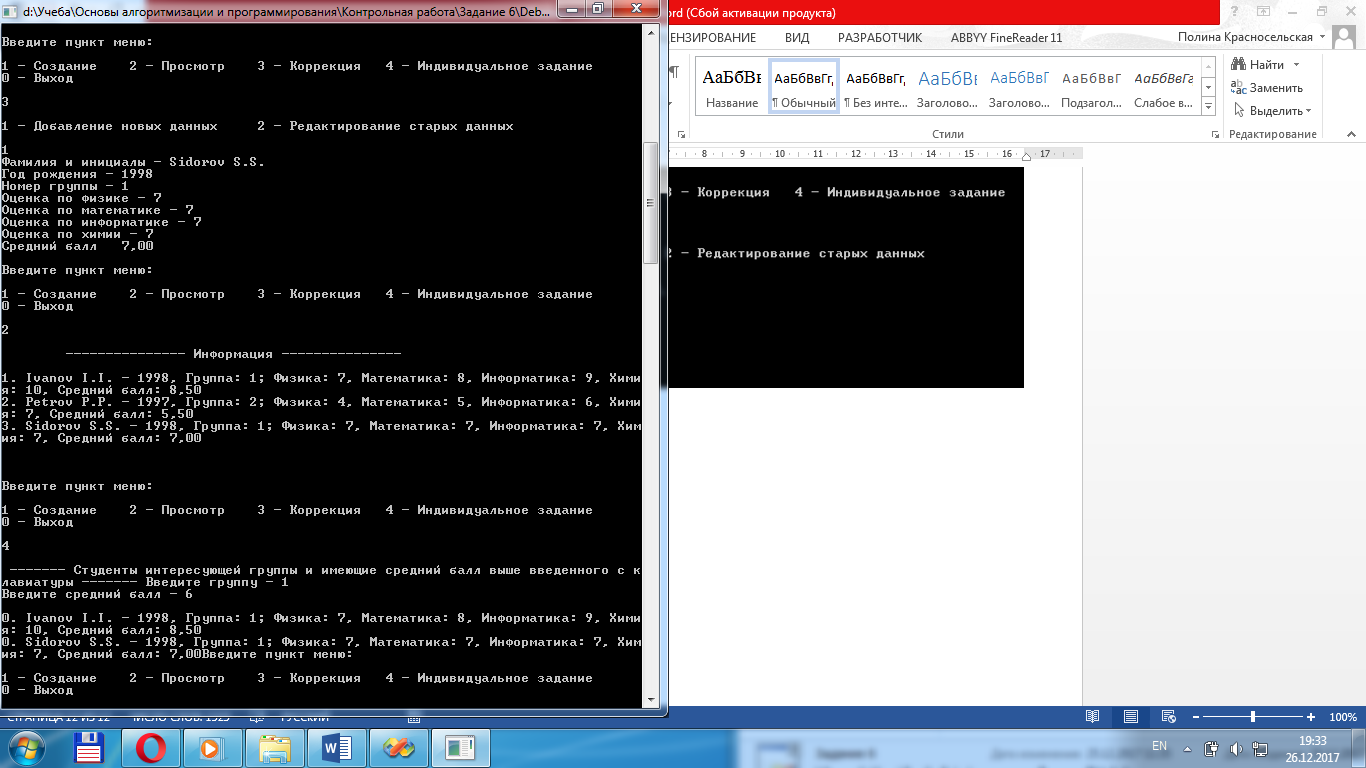This screenshot has width=1366, height=768.
Task: Click the Visual Studio taskbar icon
Action: point(399,748)
